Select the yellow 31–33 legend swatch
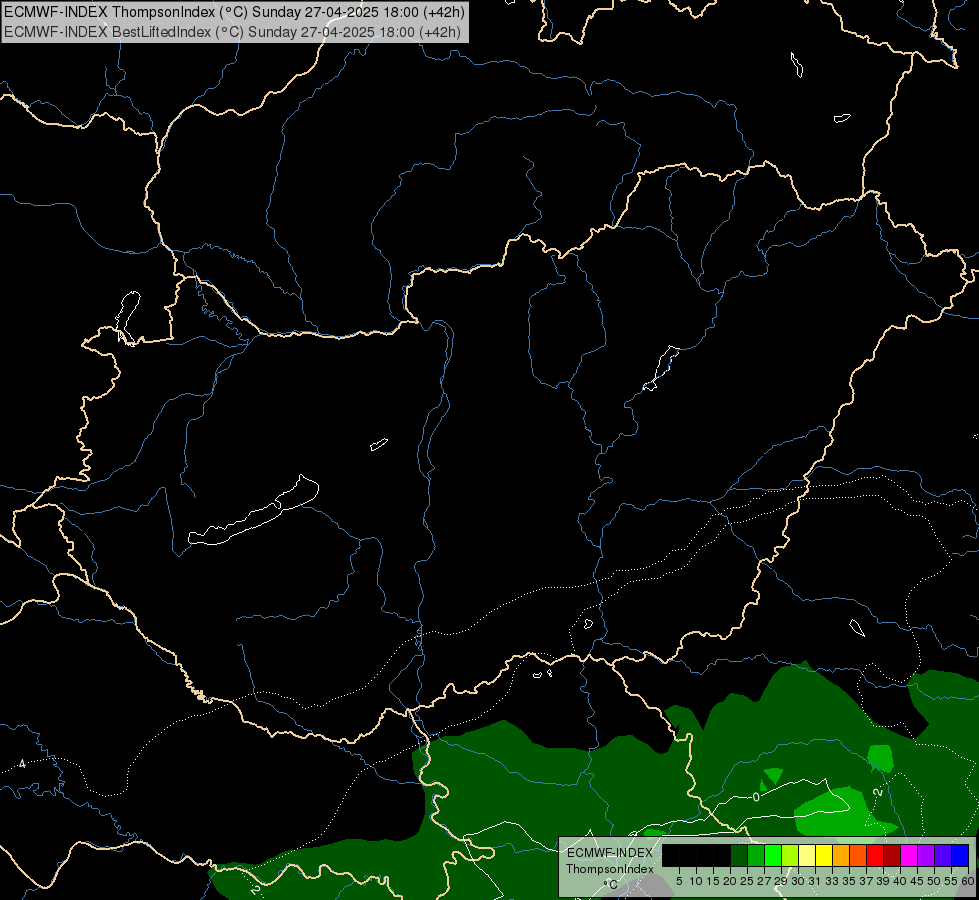Screen dimensions: 979x900 [824, 855]
